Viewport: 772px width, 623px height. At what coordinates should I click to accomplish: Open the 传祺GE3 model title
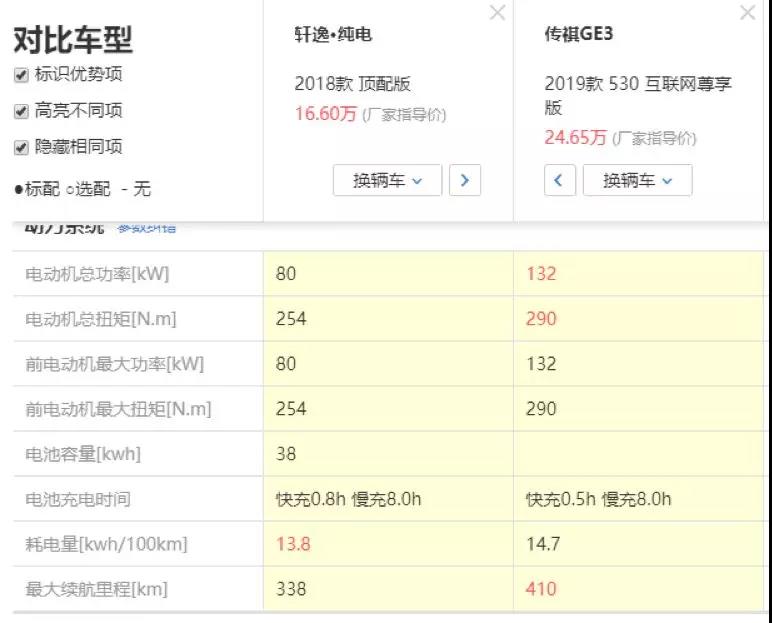pos(578,35)
